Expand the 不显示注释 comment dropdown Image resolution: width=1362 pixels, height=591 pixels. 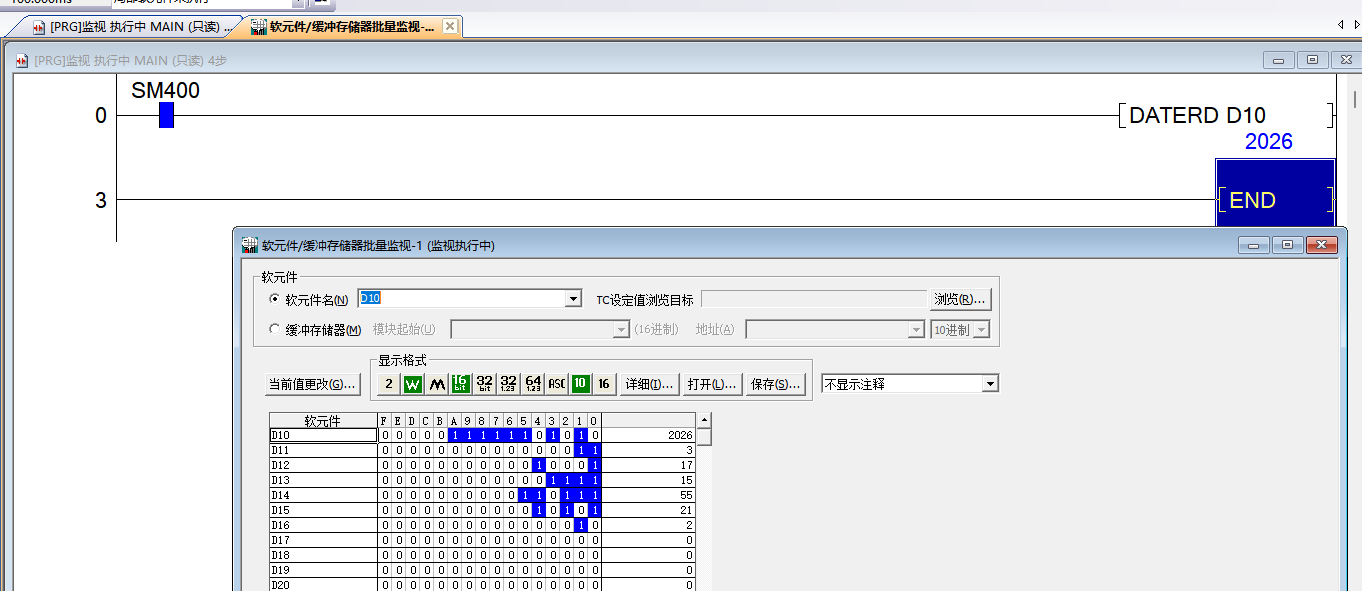(990, 384)
